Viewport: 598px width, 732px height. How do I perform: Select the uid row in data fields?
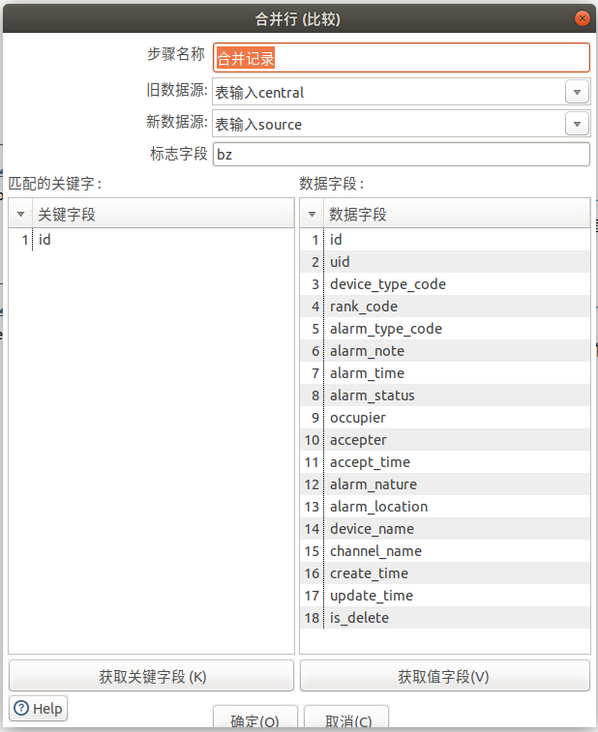tap(444, 262)
